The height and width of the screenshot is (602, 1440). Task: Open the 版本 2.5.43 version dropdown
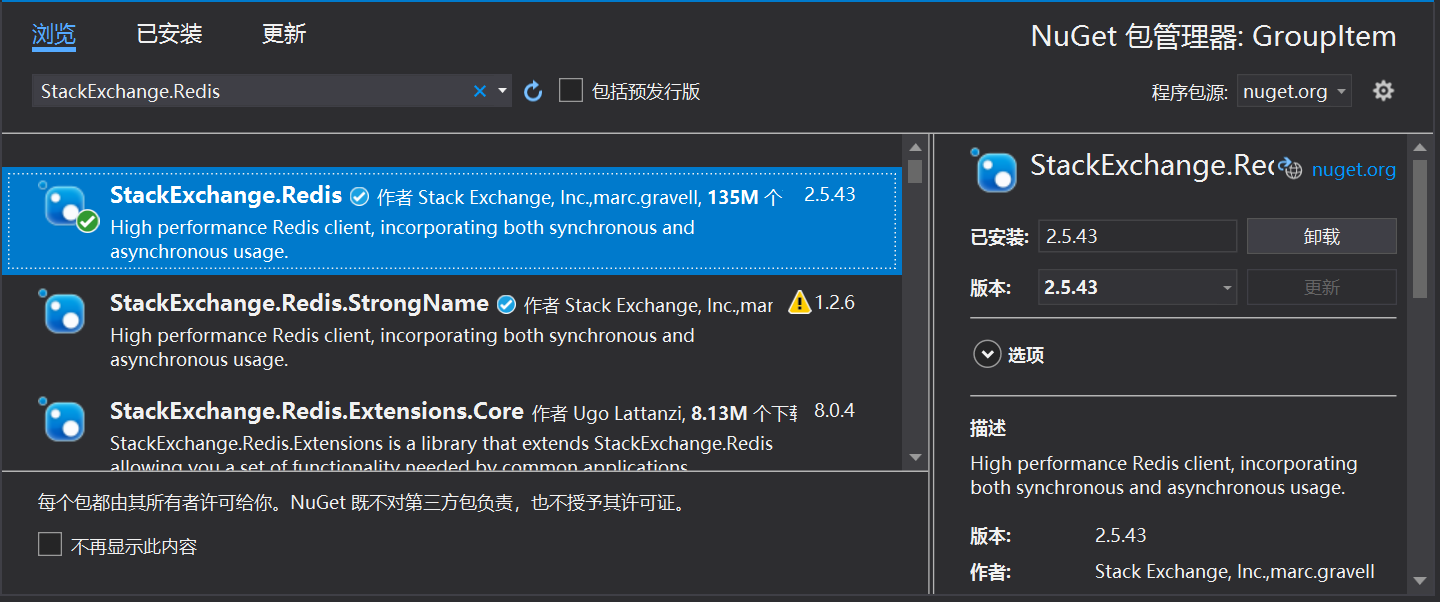pyautogui.click(x=1137, y=287)
